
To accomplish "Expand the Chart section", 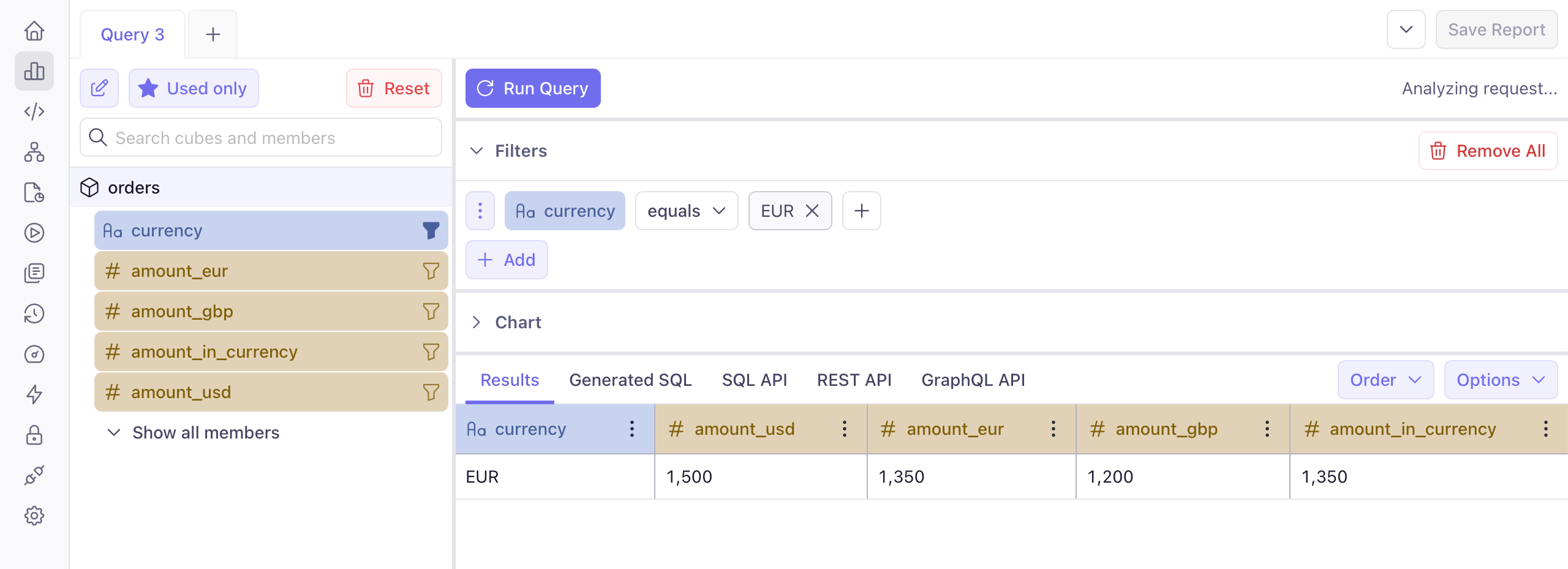I will pyautogui.click(x=477, y=322).
